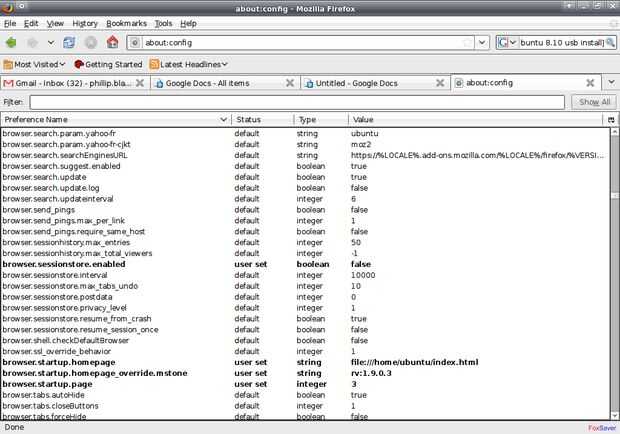Close the Google Docs - All items tab
Screen dimensions: 620x434
[x=290, y=83]
